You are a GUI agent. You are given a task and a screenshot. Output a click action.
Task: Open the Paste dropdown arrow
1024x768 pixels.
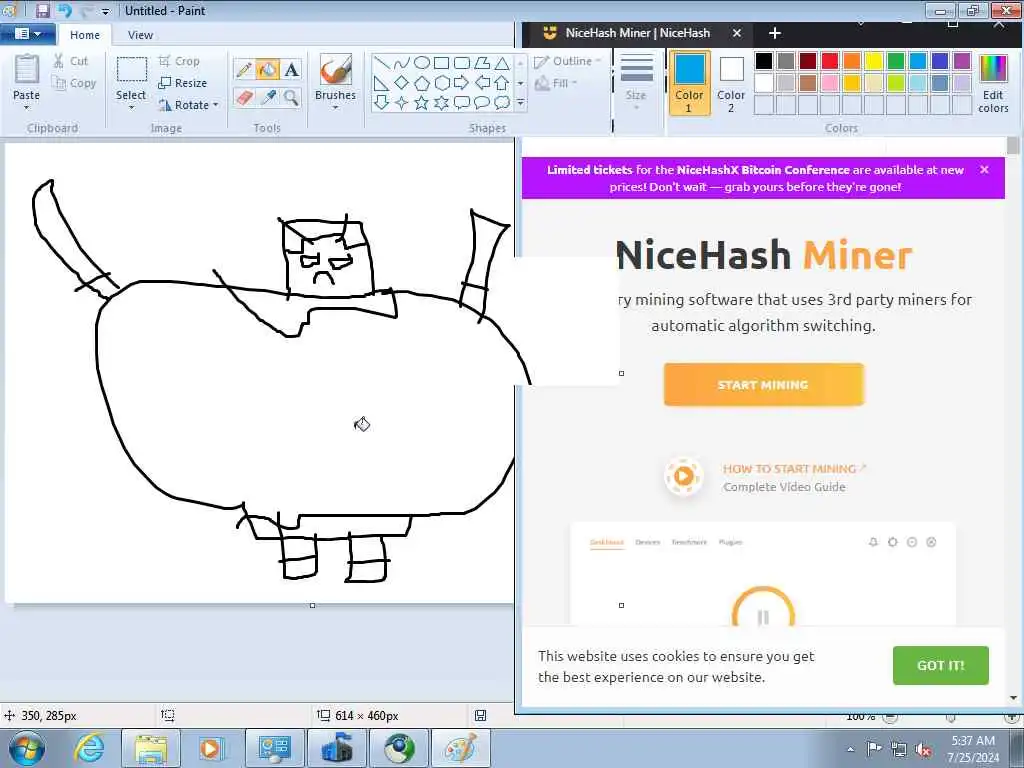[x=26, y=107]
